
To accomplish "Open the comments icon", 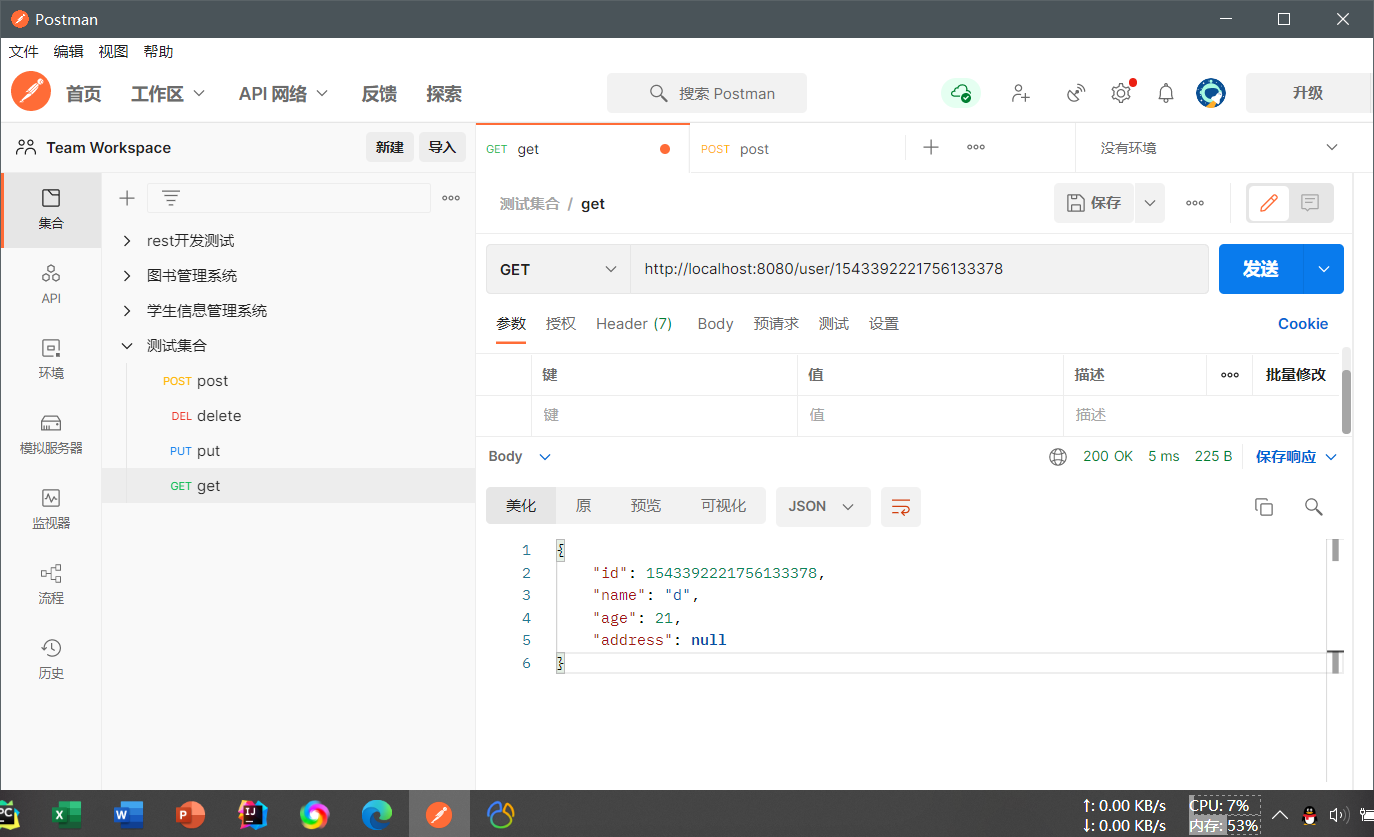I will (1310, 203).
